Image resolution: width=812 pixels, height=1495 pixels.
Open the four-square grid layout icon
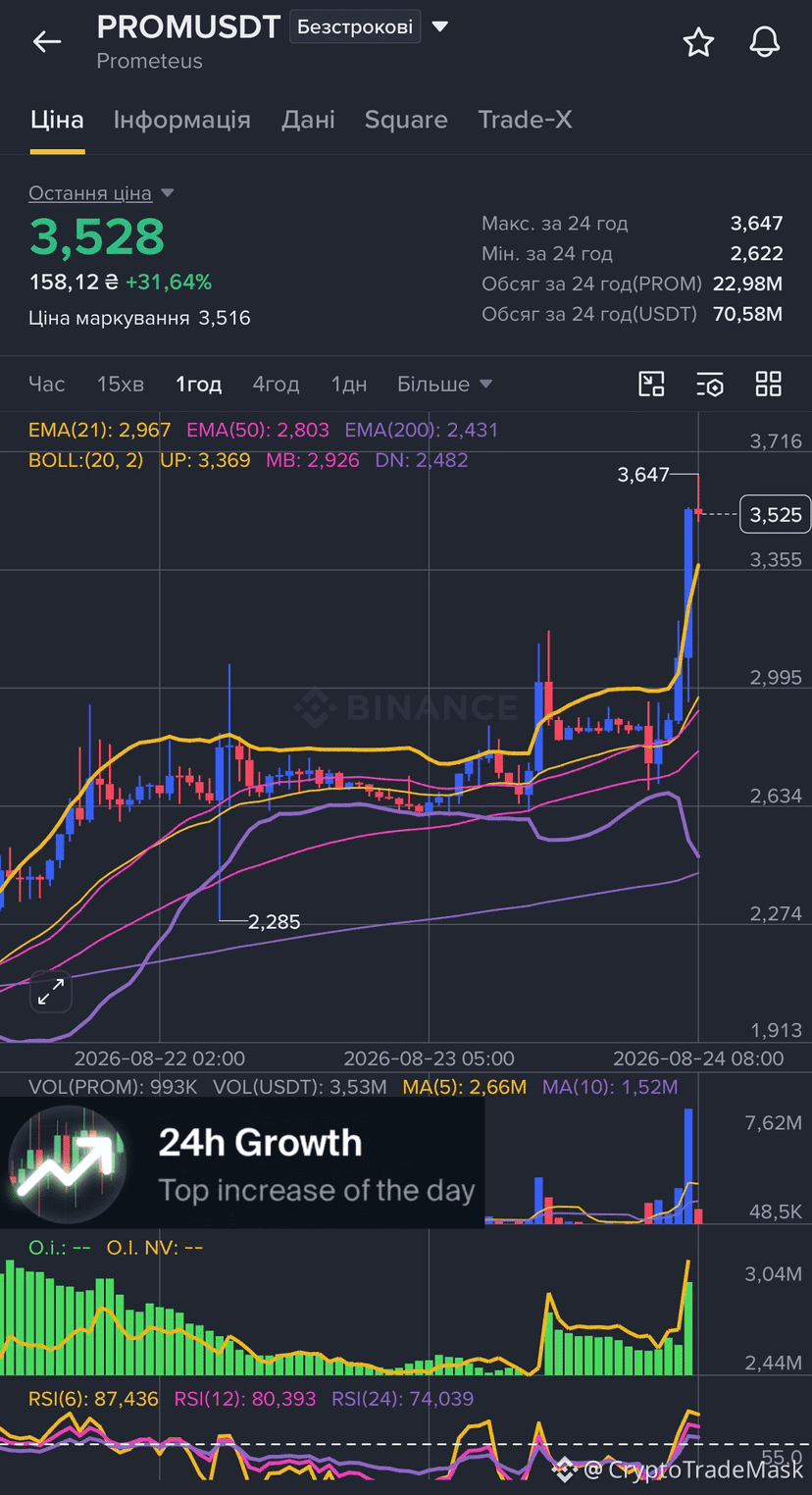click(x=768, y=384)
